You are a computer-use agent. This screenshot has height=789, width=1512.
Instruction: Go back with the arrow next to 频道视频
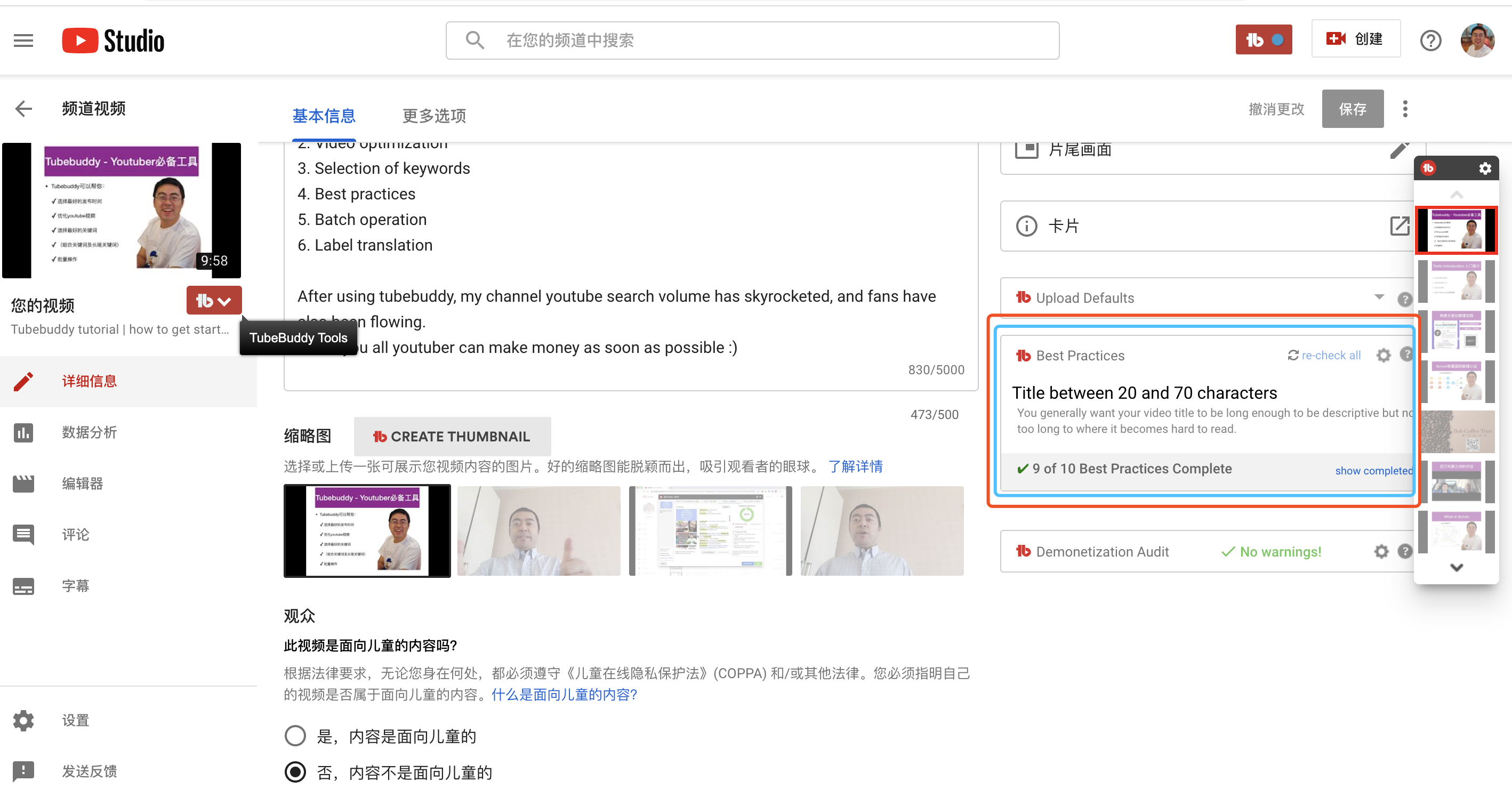pyautogui.click(x=23, y=108)
